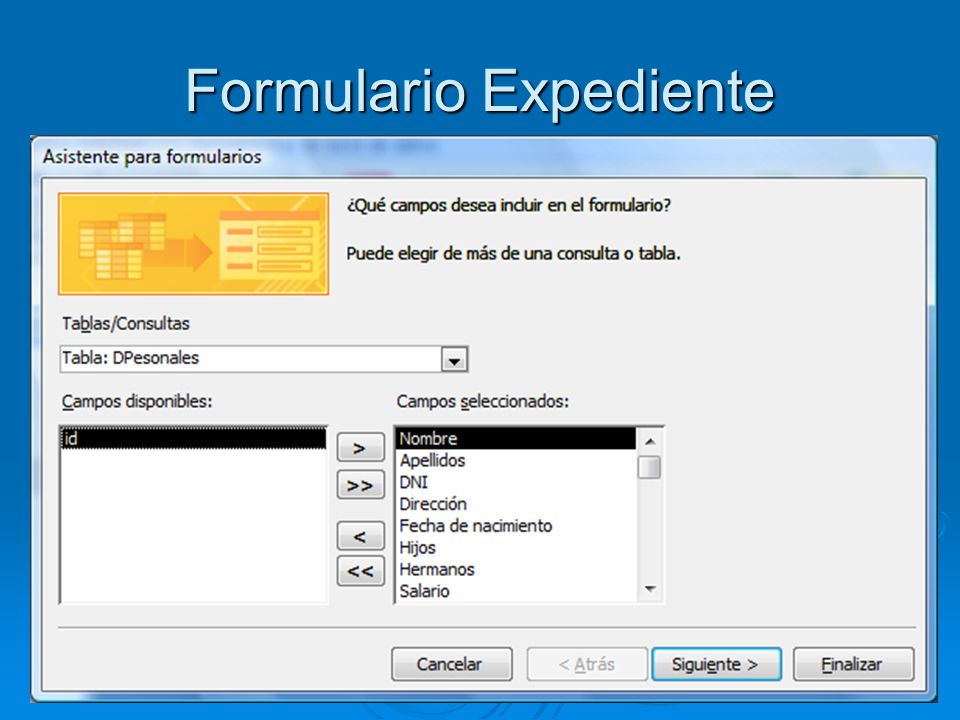
Task: Remove all fields with << button
Action: (360, 571)
